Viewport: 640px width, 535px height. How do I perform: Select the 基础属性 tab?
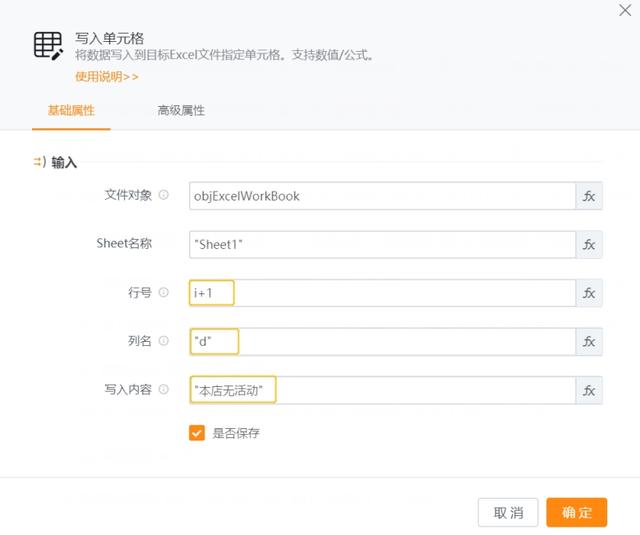pyautogui.click(x=71, y=111)
